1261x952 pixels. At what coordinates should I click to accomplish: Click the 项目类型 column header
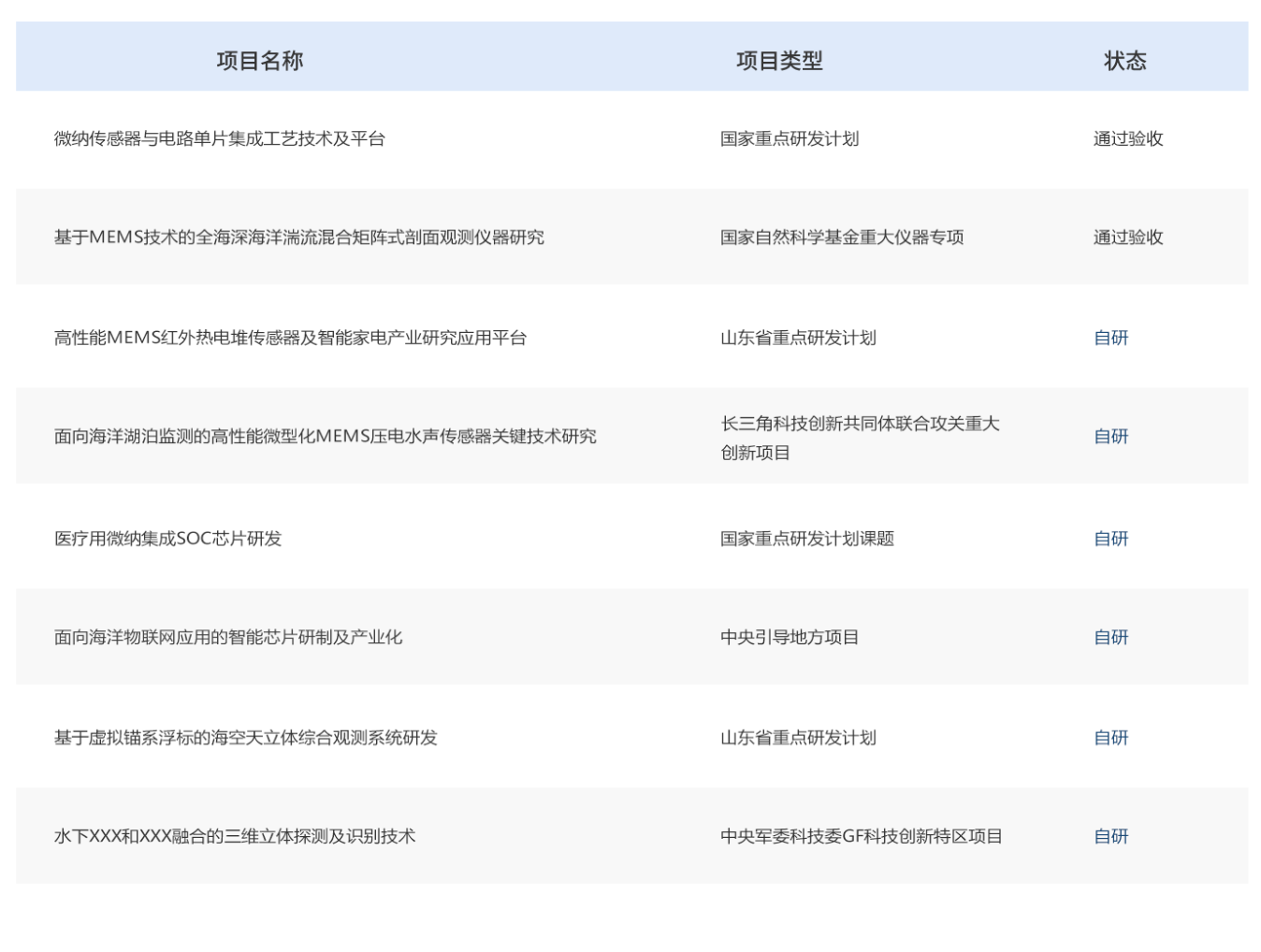(x=778, y=61)
